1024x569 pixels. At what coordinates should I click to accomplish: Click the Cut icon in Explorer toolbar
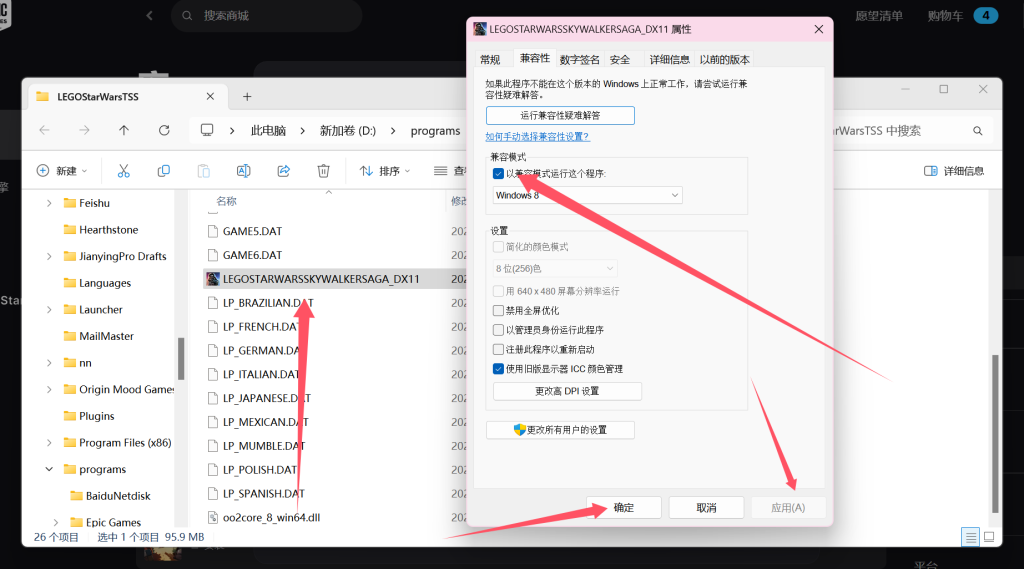click(123, 171)
